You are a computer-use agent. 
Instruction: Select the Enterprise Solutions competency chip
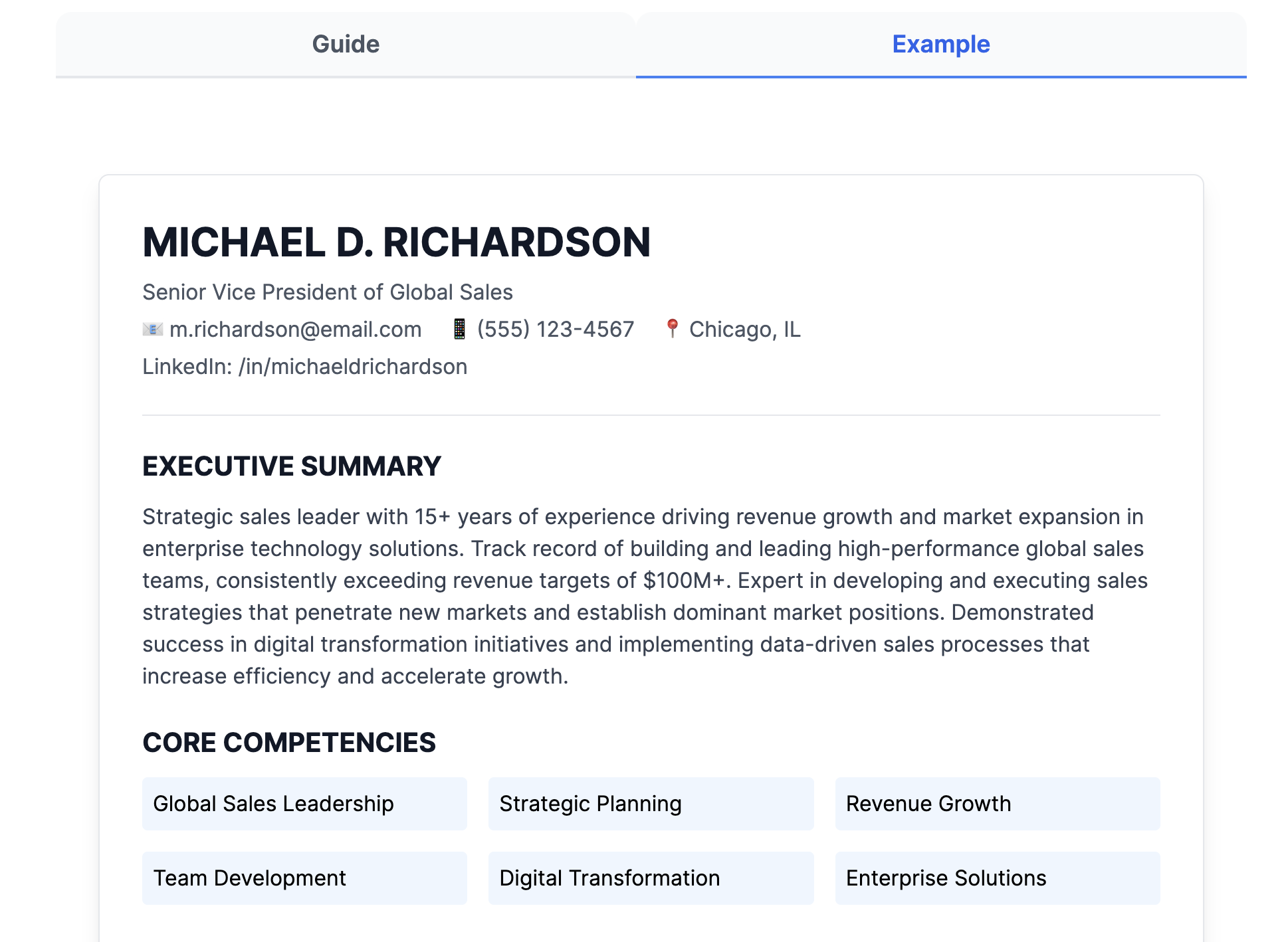pyautogui.click(x=997, y=878)
